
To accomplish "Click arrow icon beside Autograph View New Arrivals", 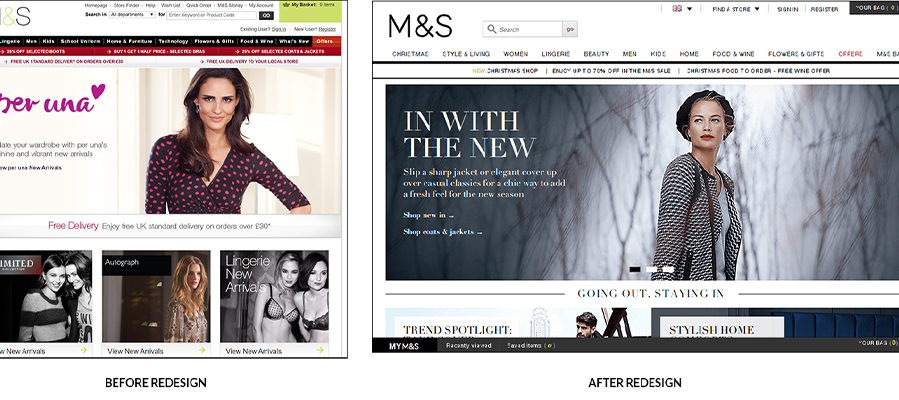I will pos(202,350).
